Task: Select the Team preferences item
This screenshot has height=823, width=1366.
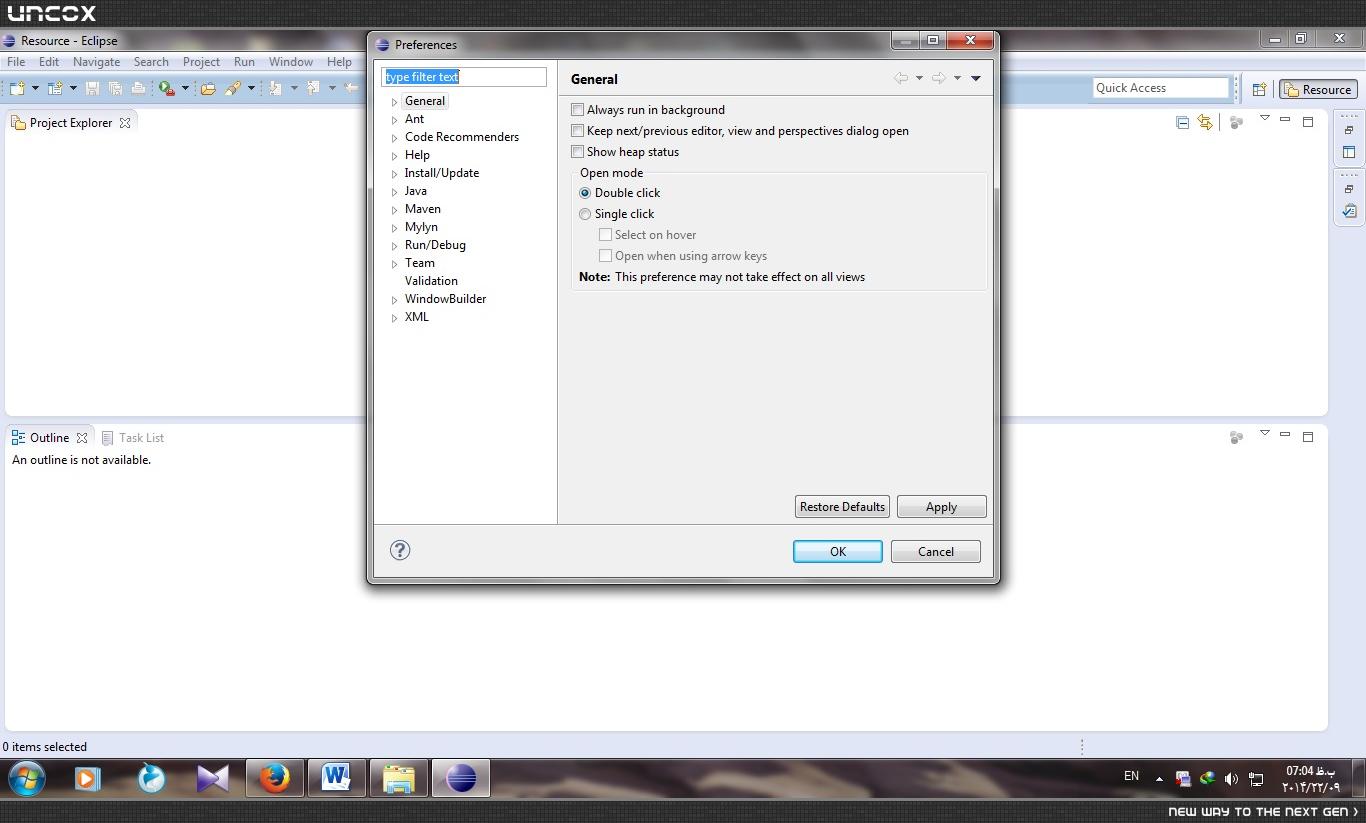Action: [420, 263]
